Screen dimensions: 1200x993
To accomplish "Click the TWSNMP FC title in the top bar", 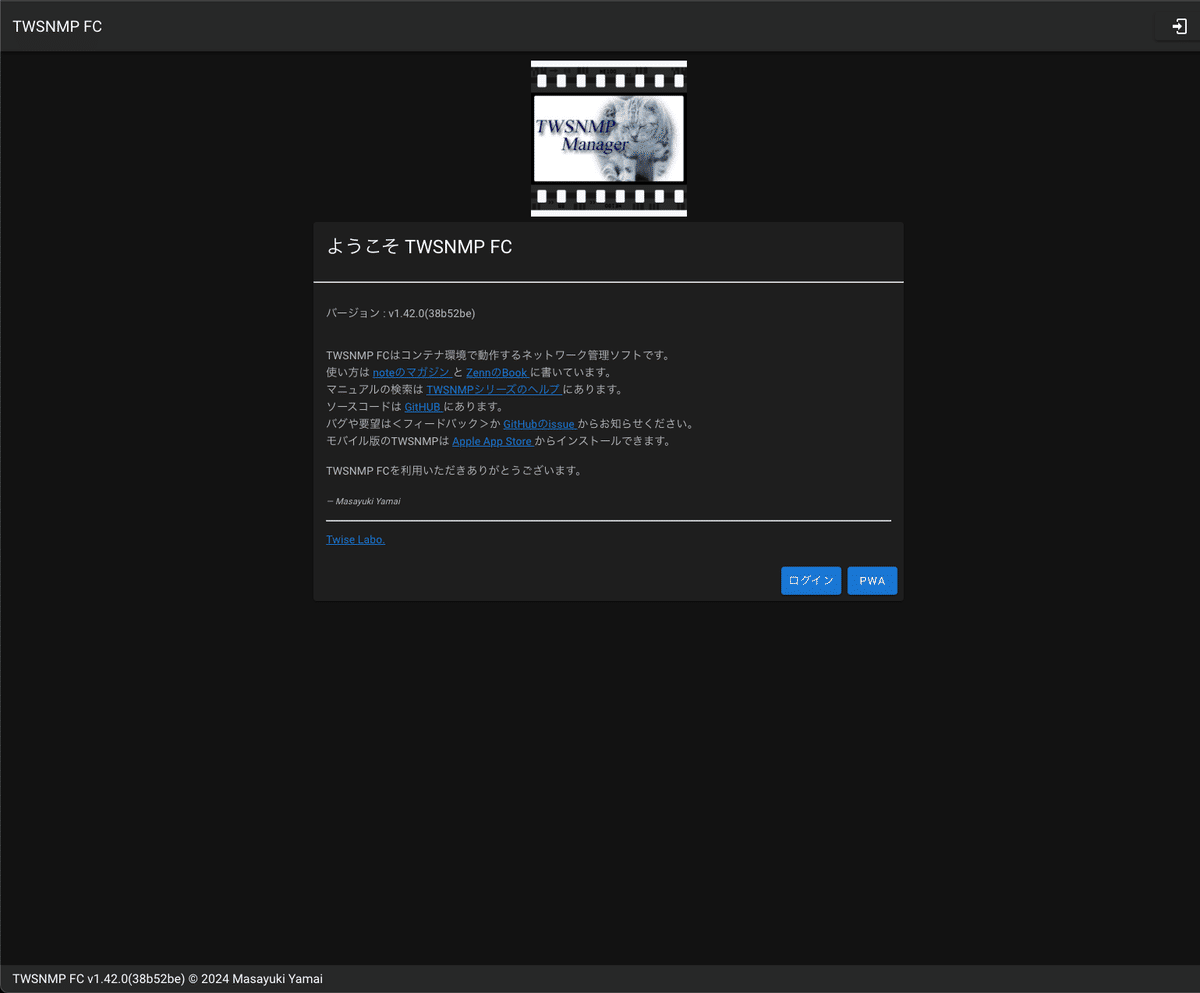I will click(x=57, y=27).
